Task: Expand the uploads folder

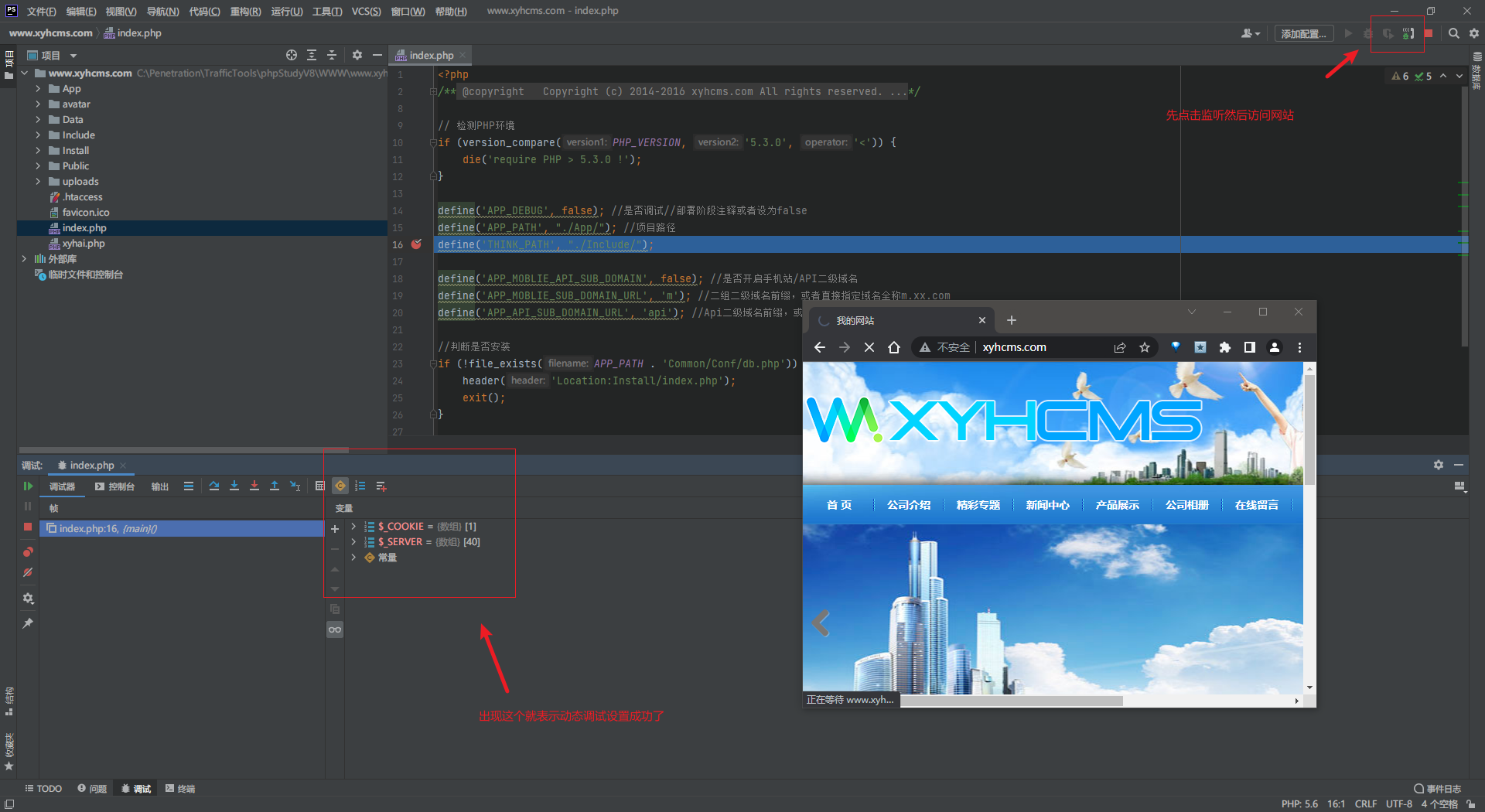Action: coord(38,182)
